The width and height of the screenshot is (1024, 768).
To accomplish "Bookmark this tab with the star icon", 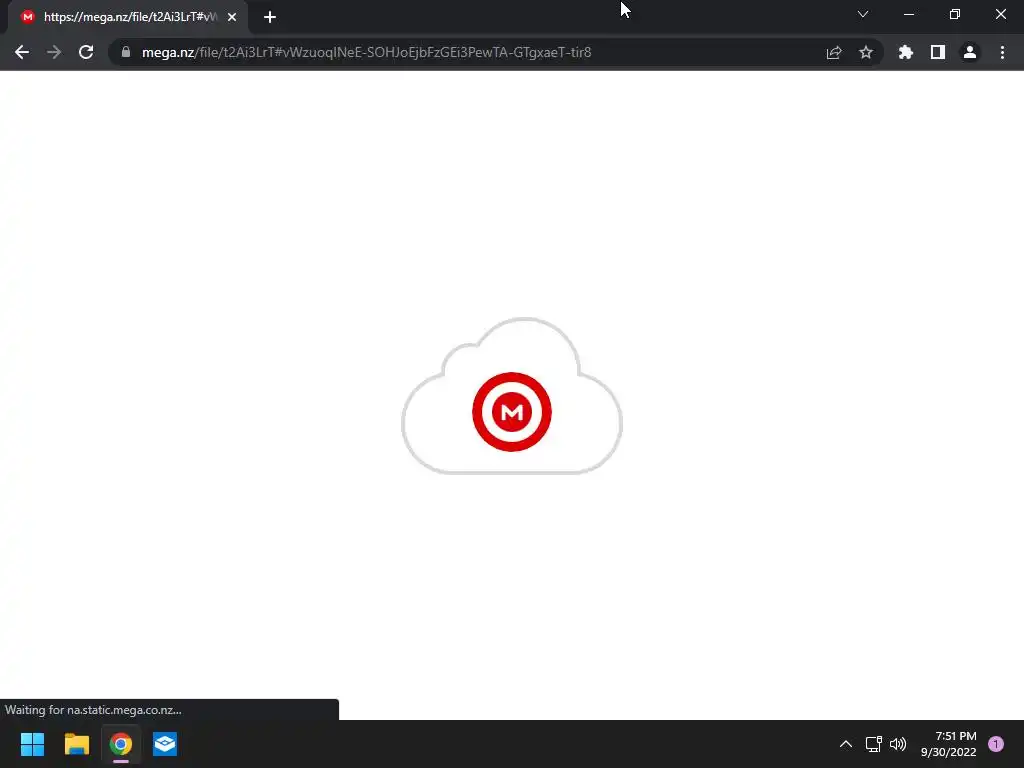I will point(866,52).
